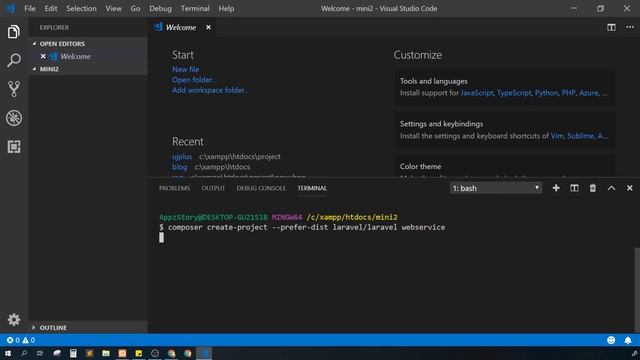Click the Color theme card
640x360 pixels.
pos(505,166)
